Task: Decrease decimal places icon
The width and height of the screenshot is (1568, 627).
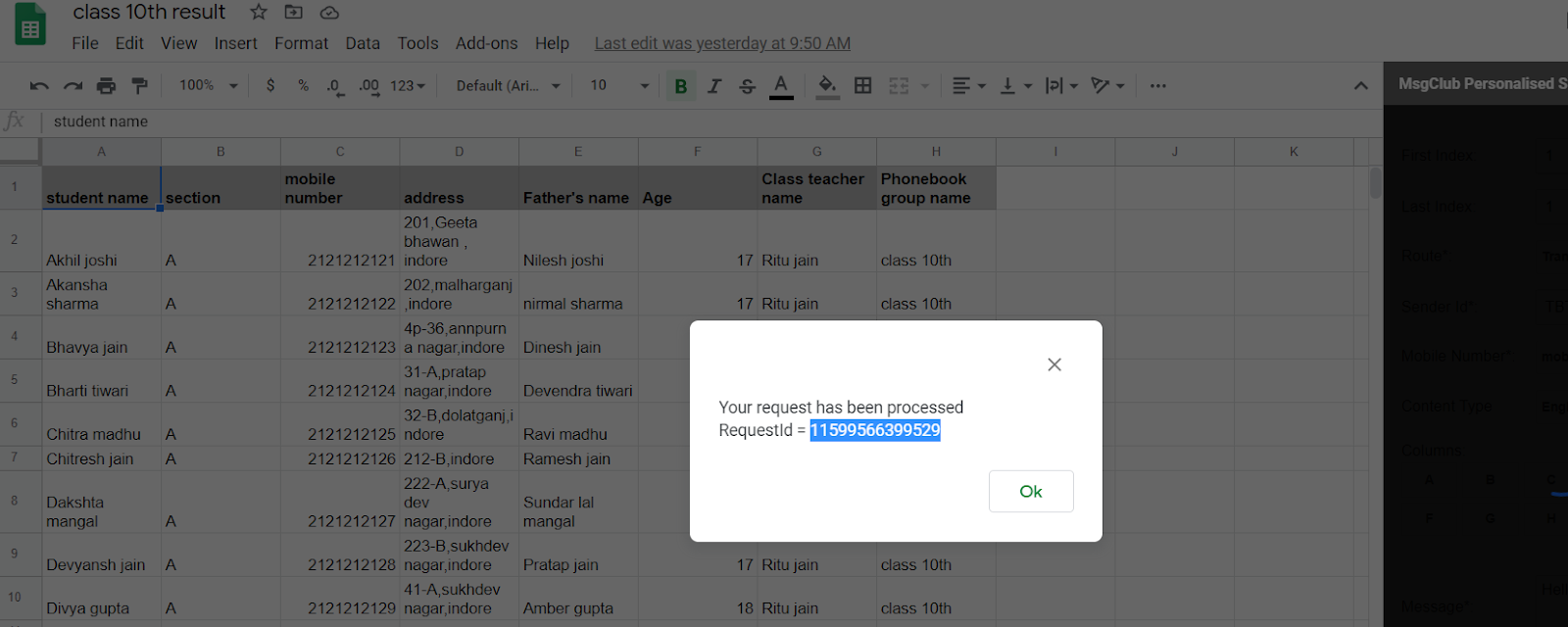Action: coord(335,86)
